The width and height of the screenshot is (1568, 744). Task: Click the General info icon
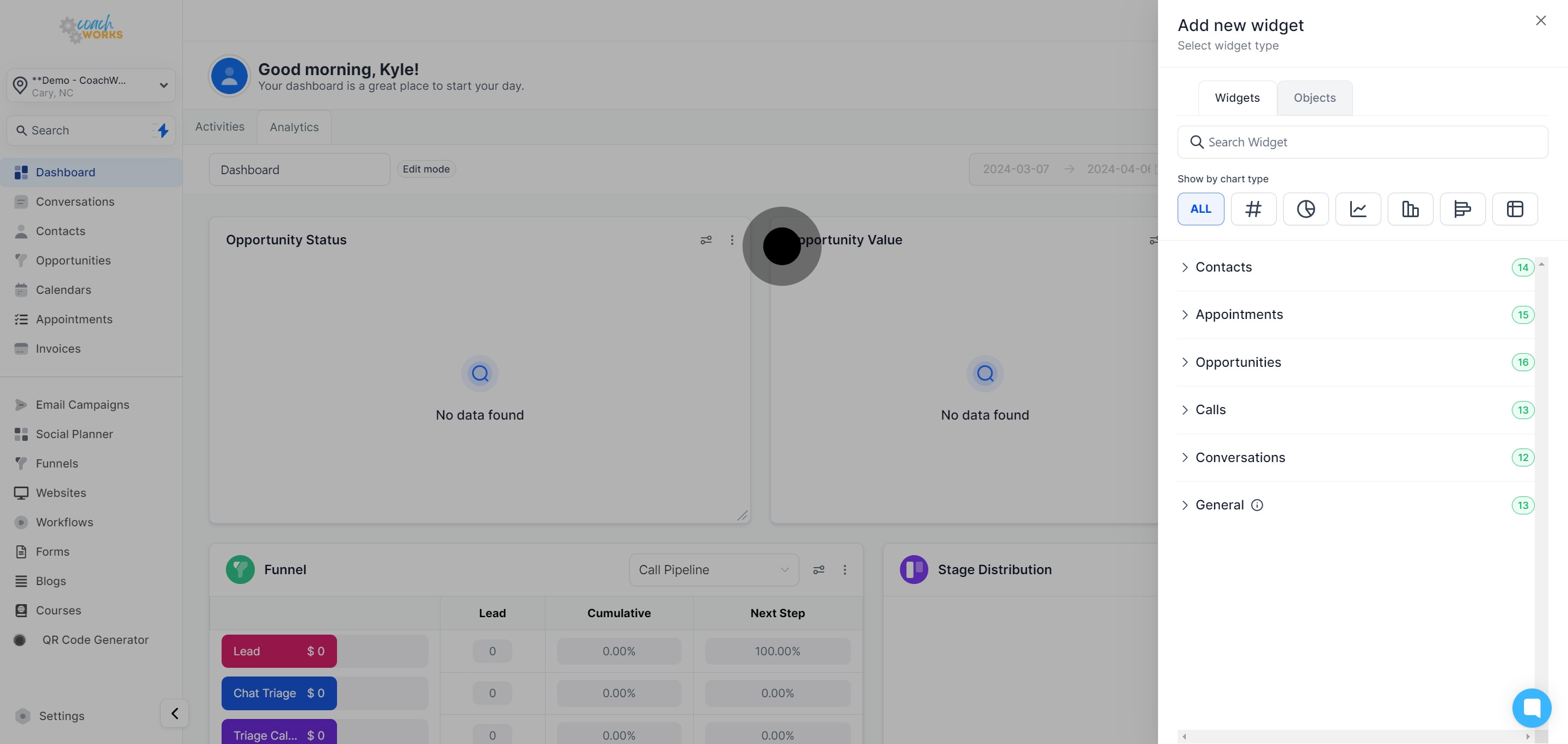1257,505
